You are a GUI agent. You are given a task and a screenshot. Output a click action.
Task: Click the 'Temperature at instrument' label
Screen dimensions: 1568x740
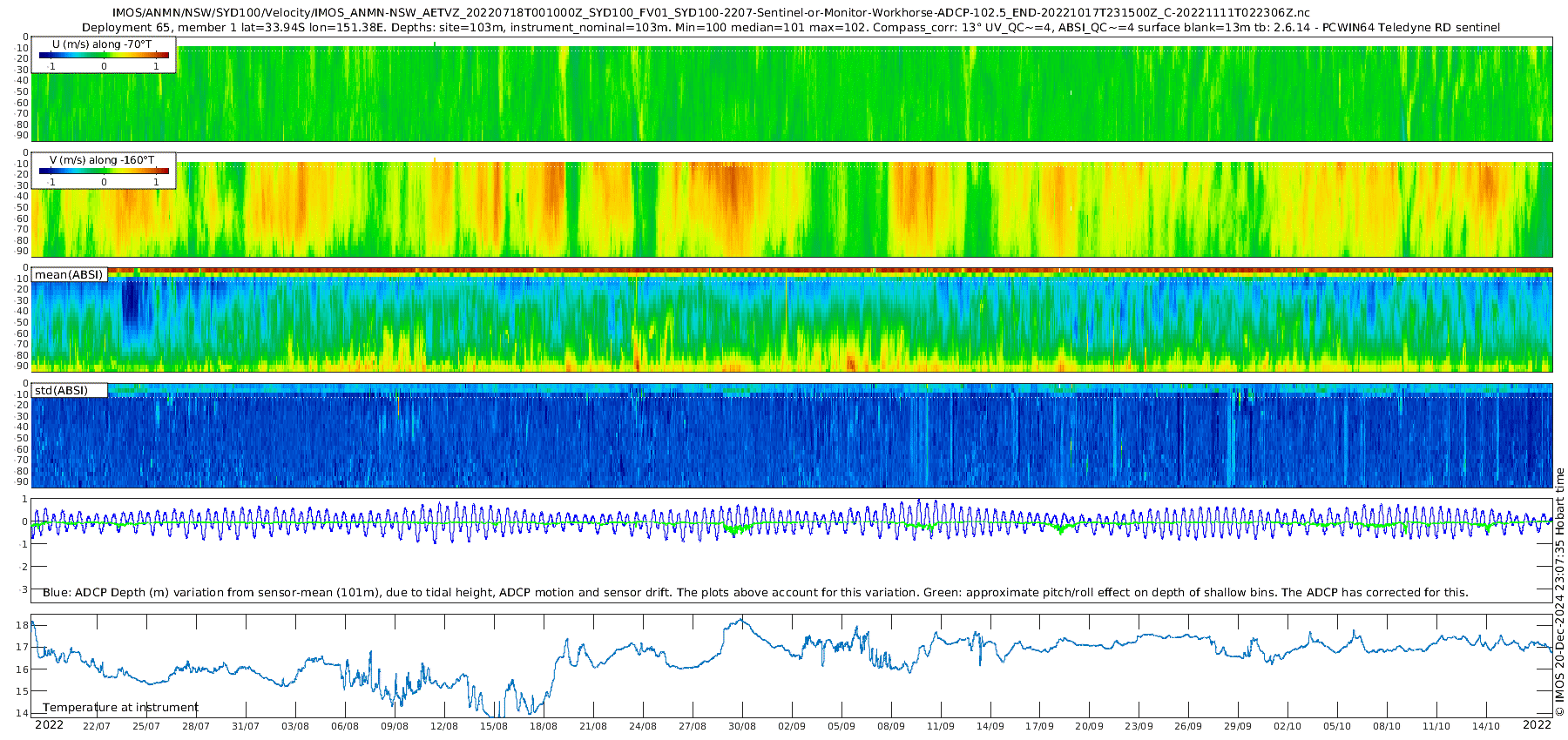pyautogui.click(x=120, y=707)
